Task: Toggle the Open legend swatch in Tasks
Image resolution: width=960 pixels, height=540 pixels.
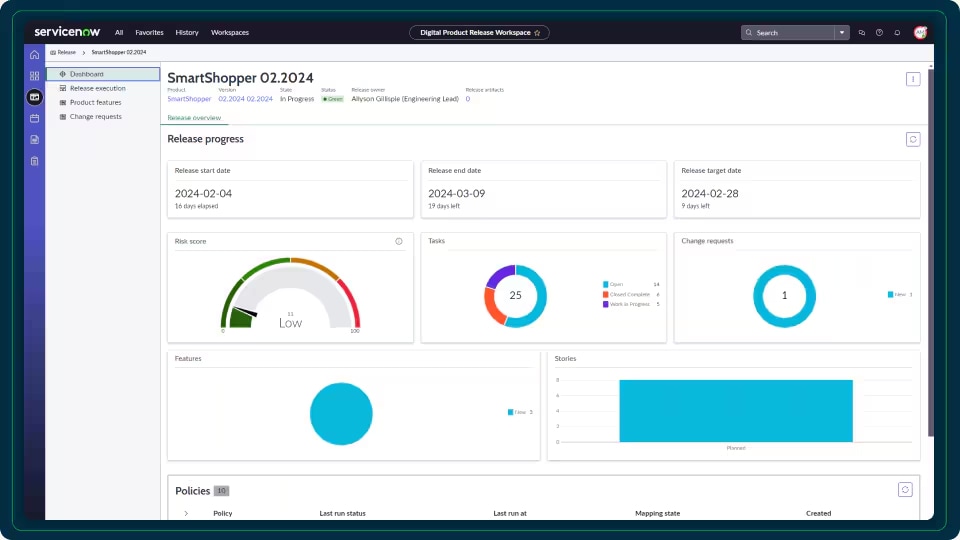Action: (x=606, y=284)
